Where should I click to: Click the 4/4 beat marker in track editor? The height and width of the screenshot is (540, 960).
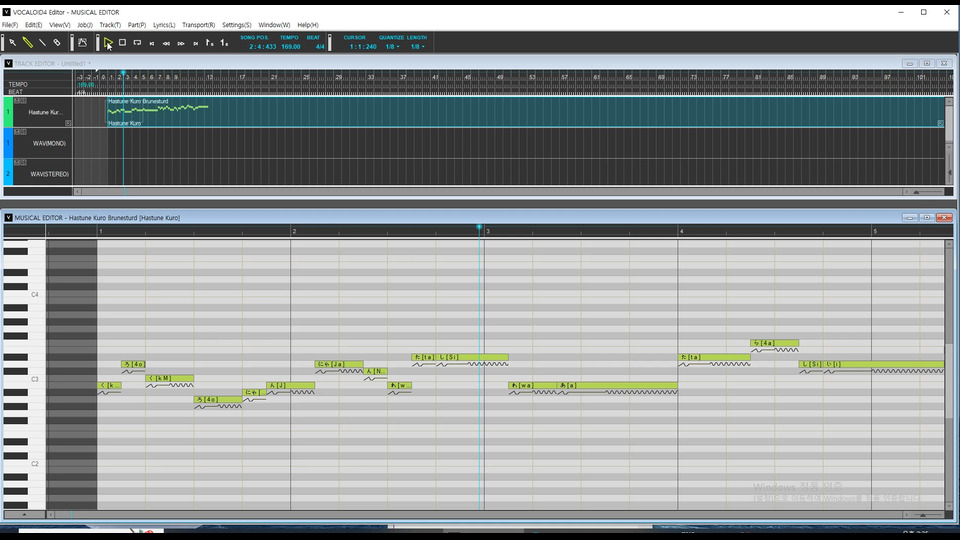point(81,92)
